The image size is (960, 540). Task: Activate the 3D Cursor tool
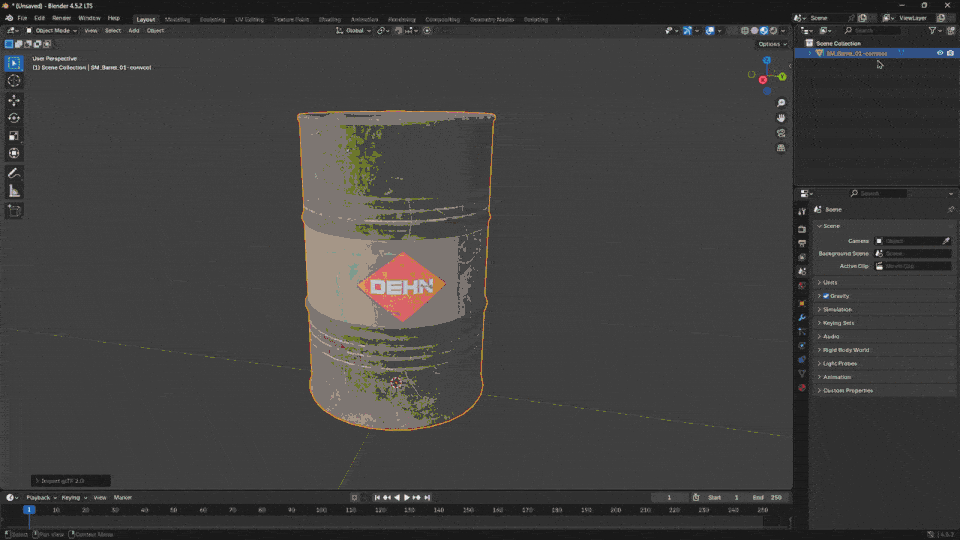pyautogui.click(x=14, y=81)
